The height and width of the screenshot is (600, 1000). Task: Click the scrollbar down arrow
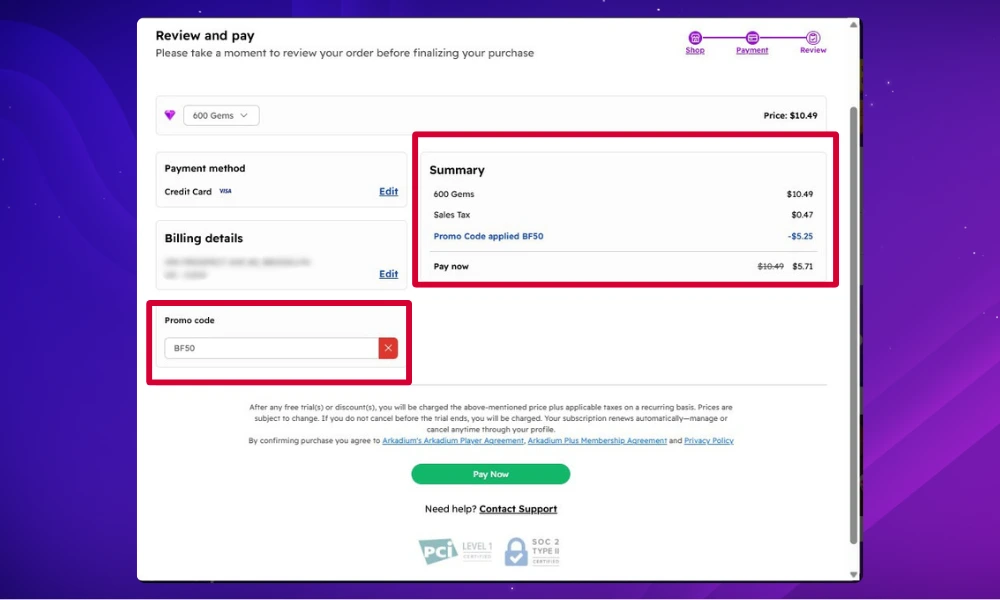tap(853, 574)
